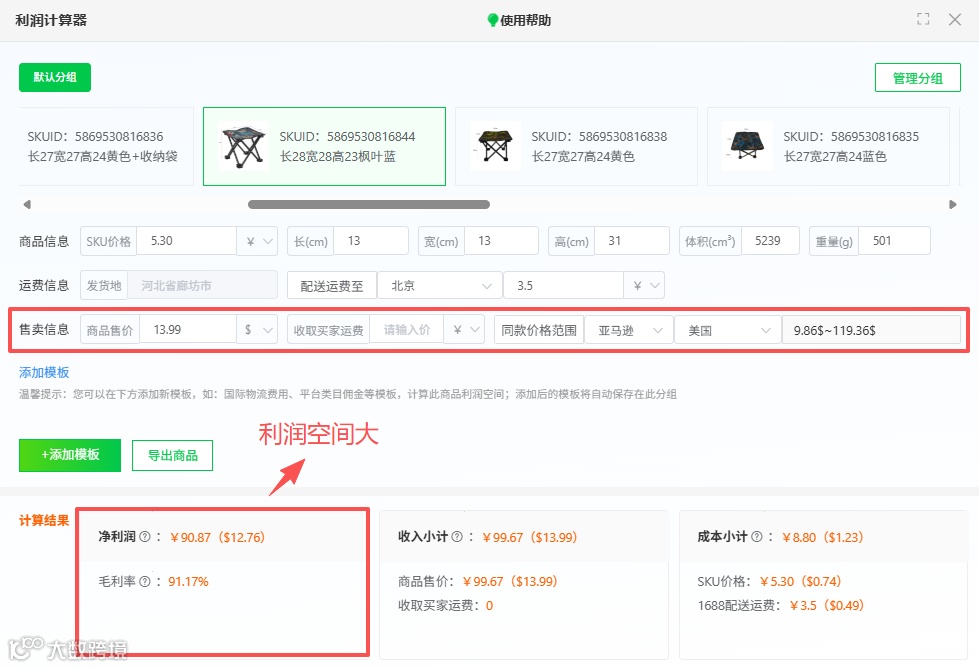Select SKU card 5869530816838 黄色
This screenshot has width=979, height=668.
click(x=576, y=147)
